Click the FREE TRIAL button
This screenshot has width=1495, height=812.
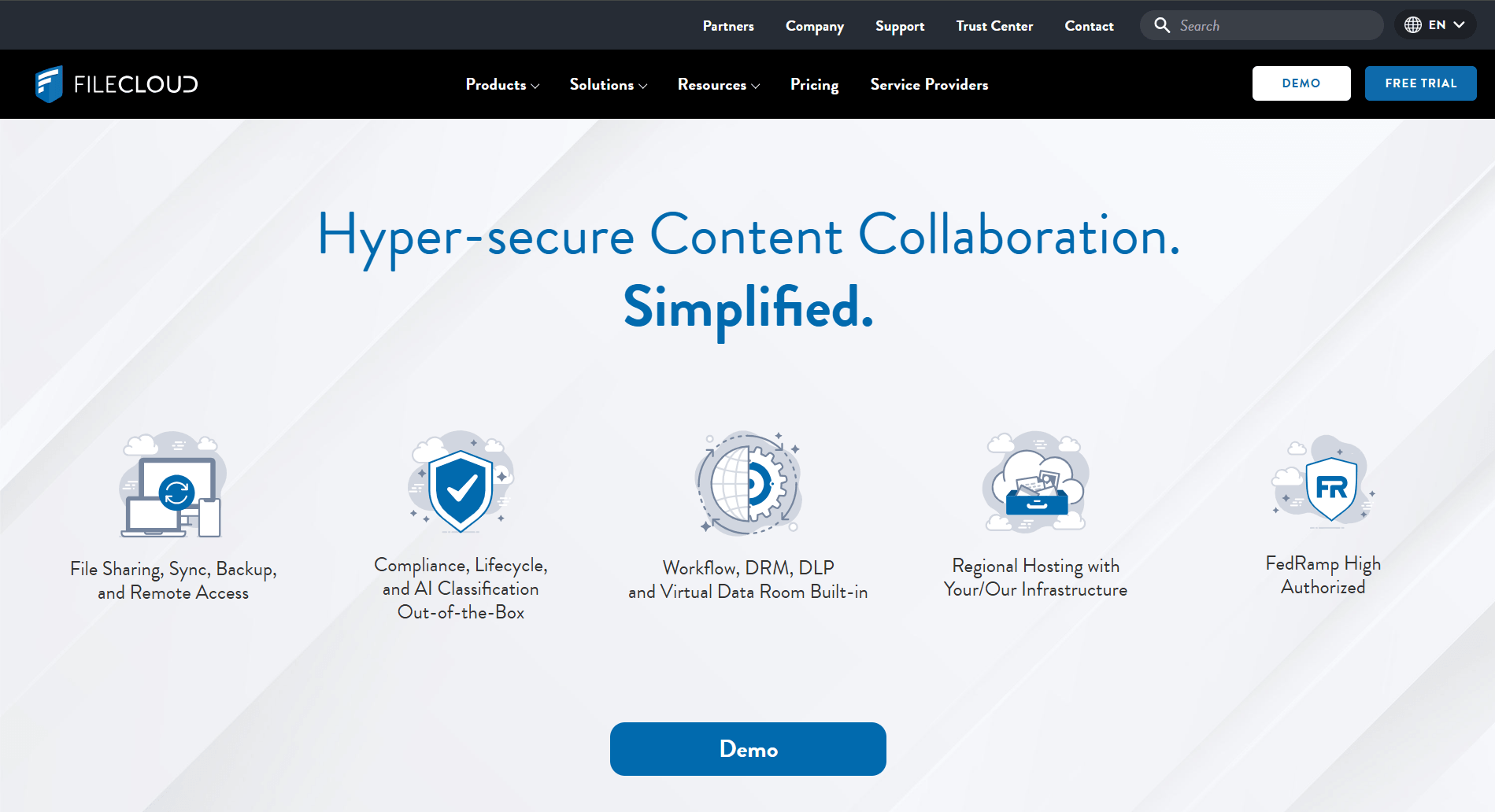(1420, 83)
